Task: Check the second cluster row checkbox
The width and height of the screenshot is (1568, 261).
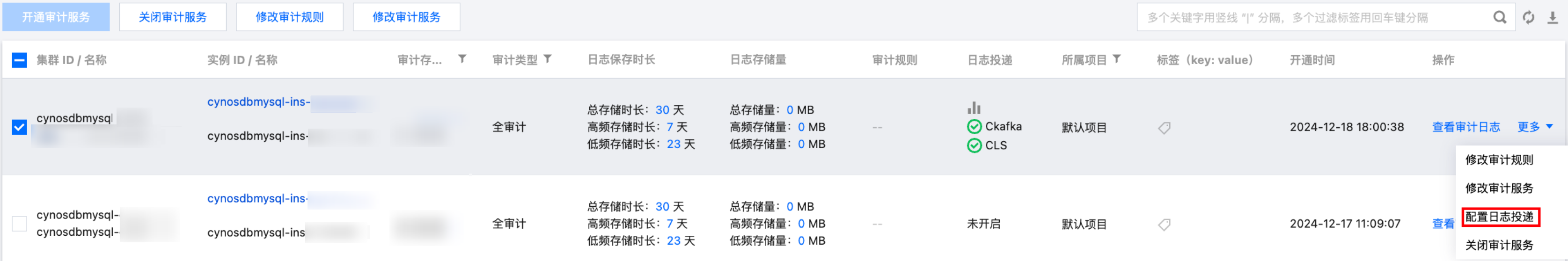Action: pos(20,224)
